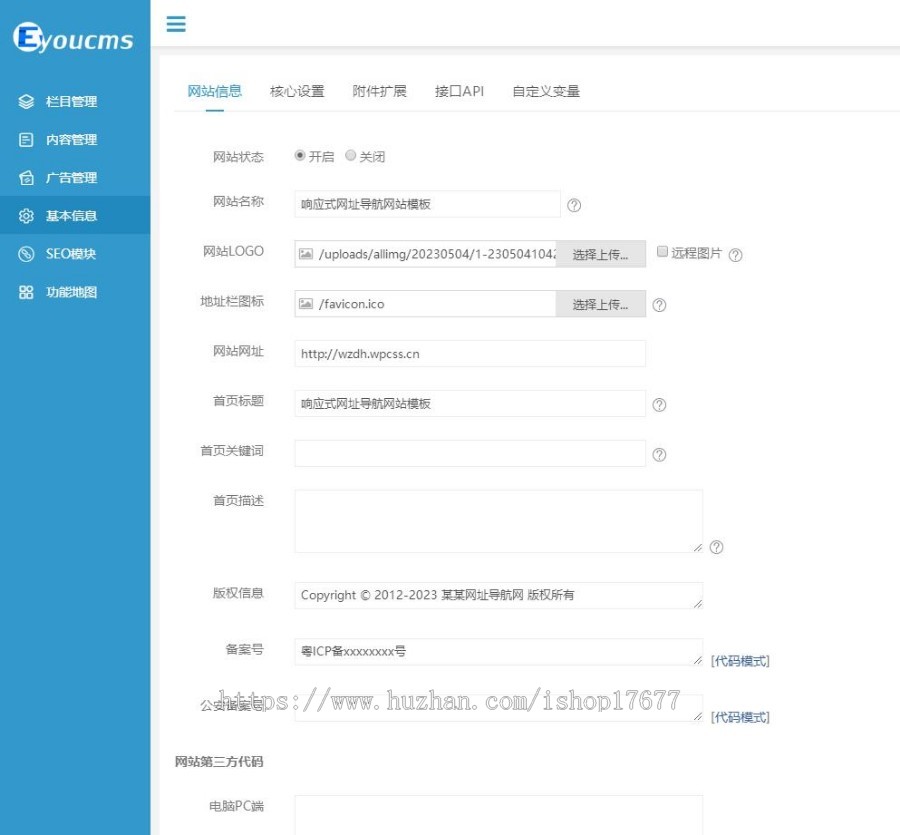The width and height of the screenshot is (900, 835).
Task: Open 代码模式 link for 公安备案号
Action: coord(740,717)
